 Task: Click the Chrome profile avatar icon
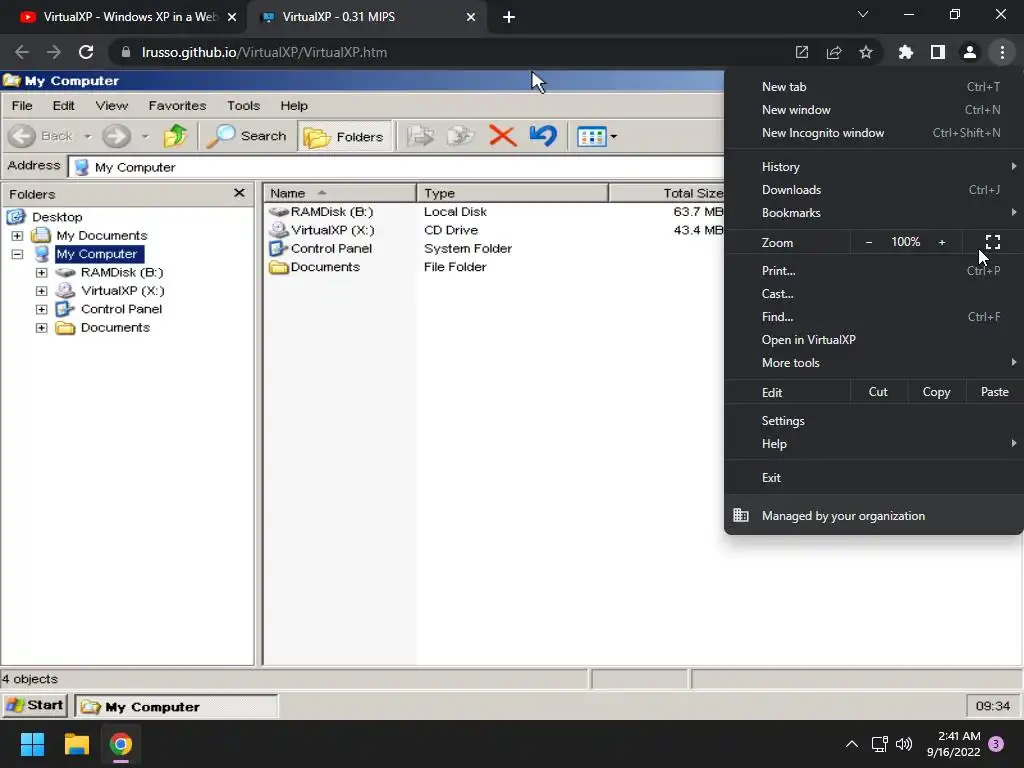pyautogui.click(x=970, y=52)
